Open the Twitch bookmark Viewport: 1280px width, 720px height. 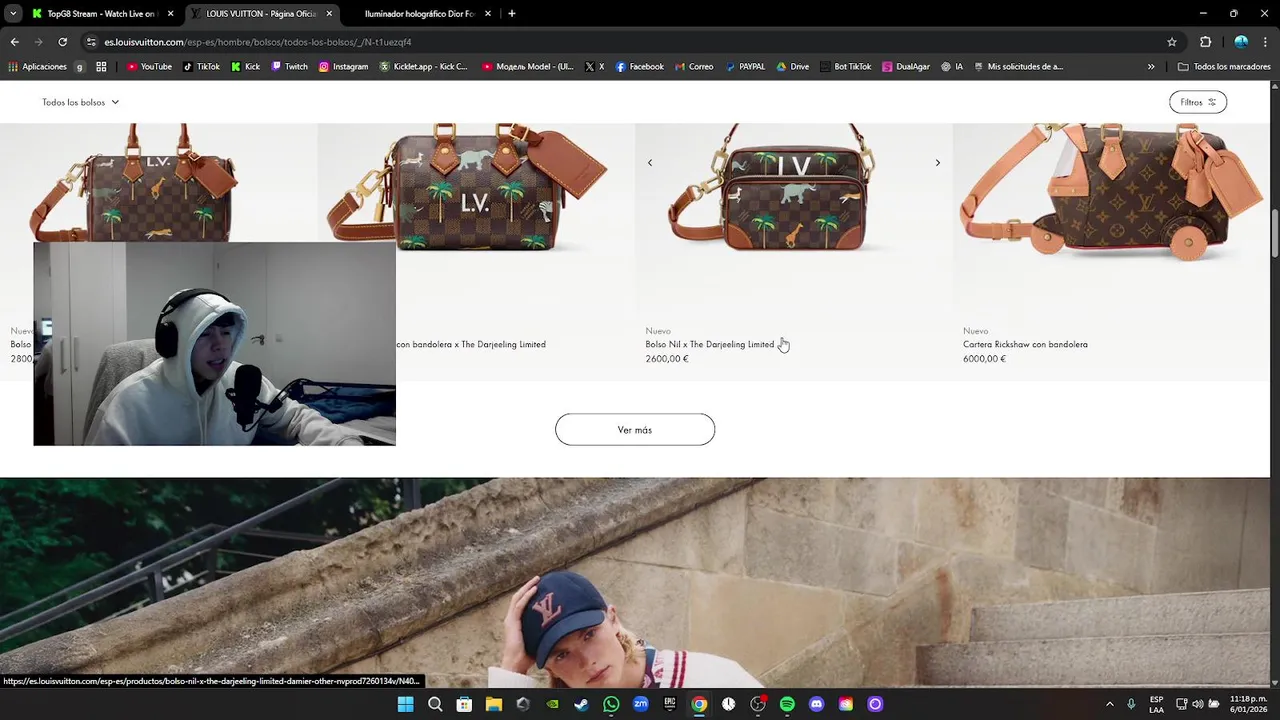pos(289,67)
